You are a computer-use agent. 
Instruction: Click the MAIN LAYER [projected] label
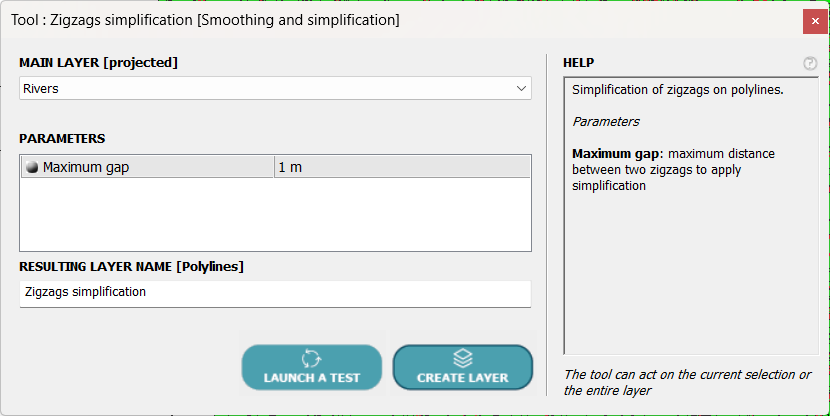click(98, 63)
